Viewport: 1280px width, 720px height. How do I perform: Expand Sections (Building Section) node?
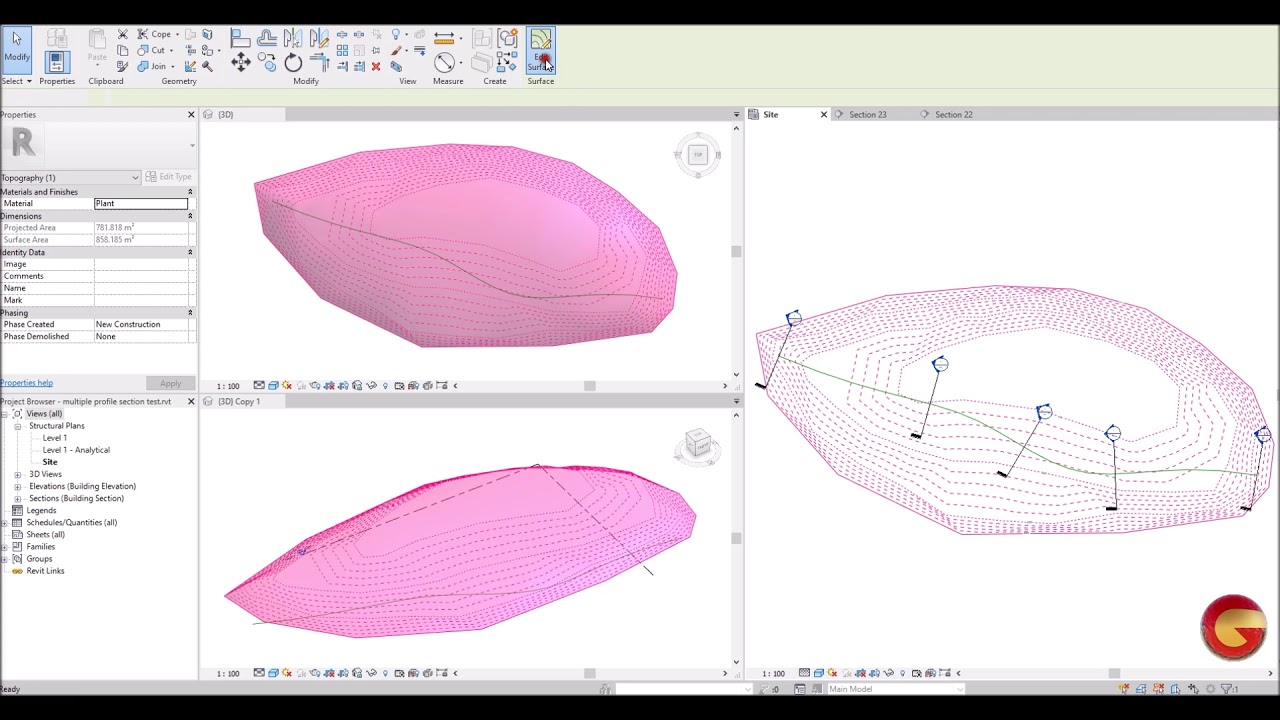pyautogui.click(x=17, y=498)
